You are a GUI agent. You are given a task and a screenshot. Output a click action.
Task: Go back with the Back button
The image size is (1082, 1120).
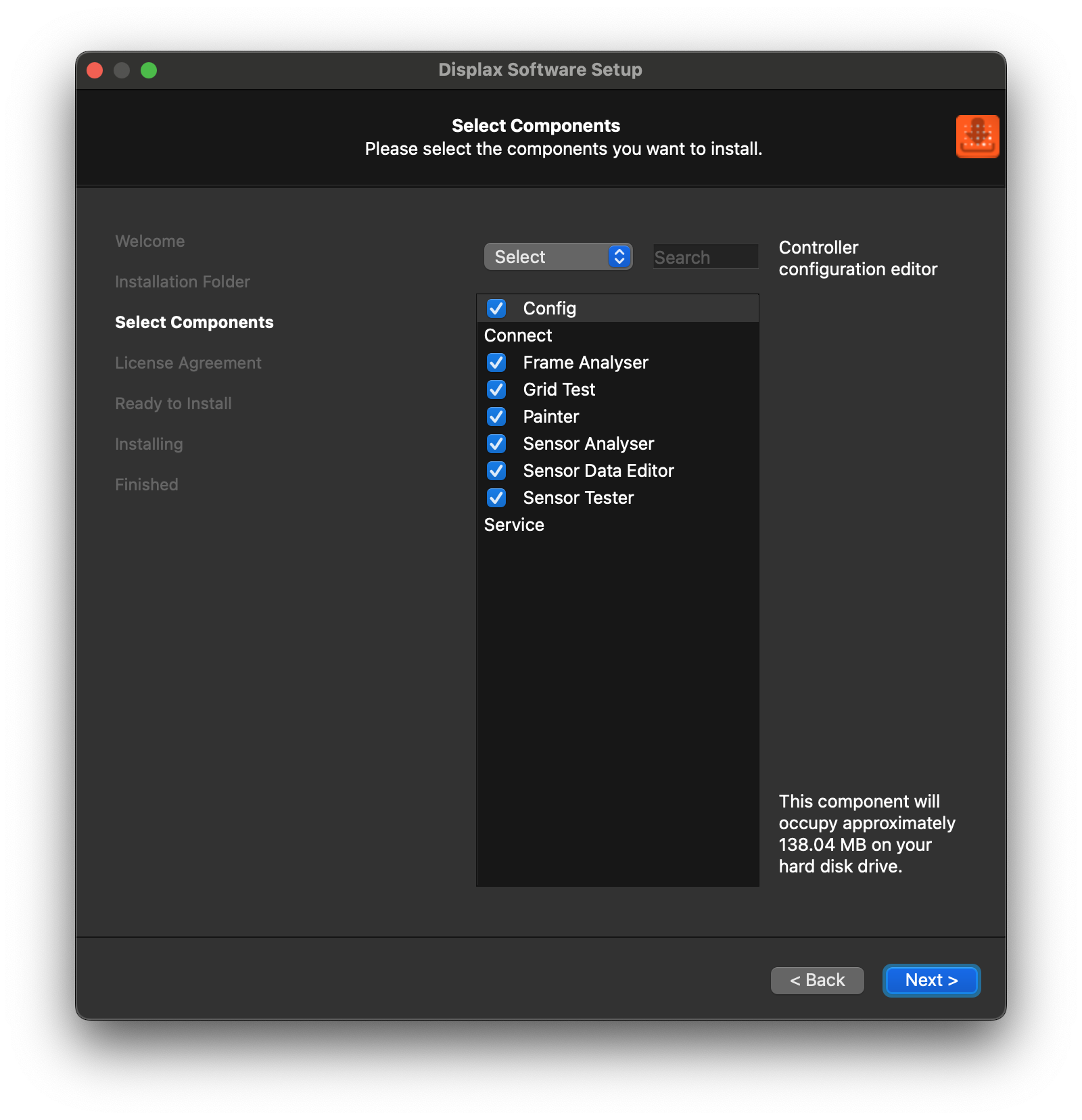pos(817,980)
